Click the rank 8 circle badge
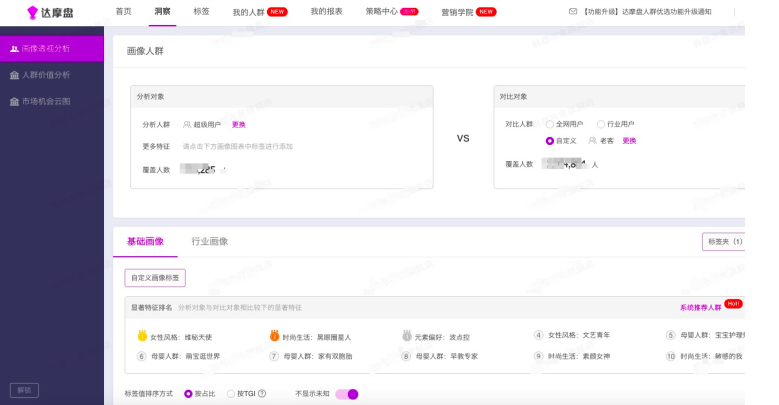 (406, 356)
